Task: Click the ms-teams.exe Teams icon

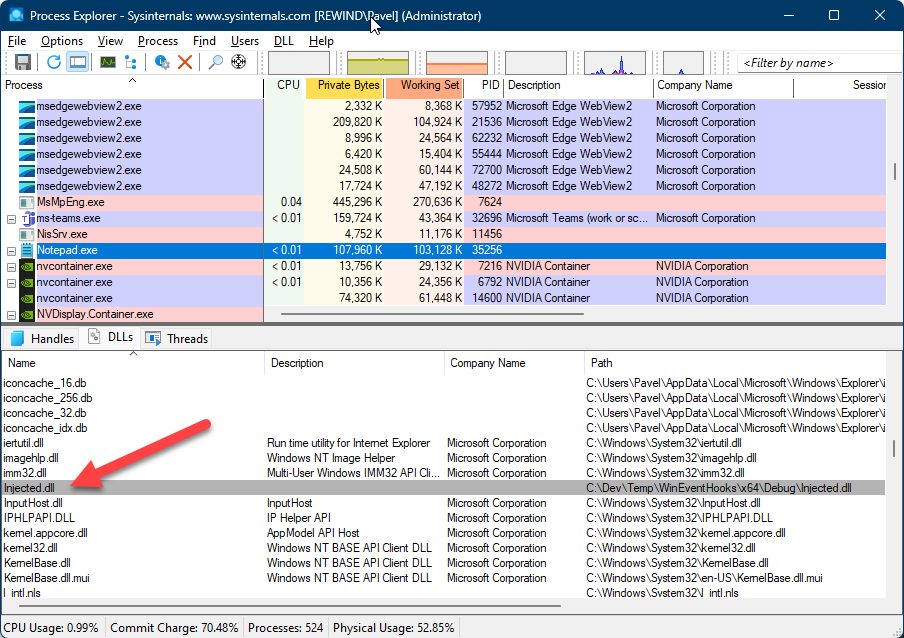Action: (27, 218)
